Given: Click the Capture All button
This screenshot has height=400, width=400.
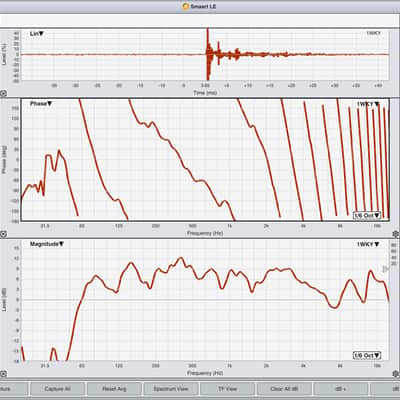Looking at the screenshot, I should tap(57, 389).
